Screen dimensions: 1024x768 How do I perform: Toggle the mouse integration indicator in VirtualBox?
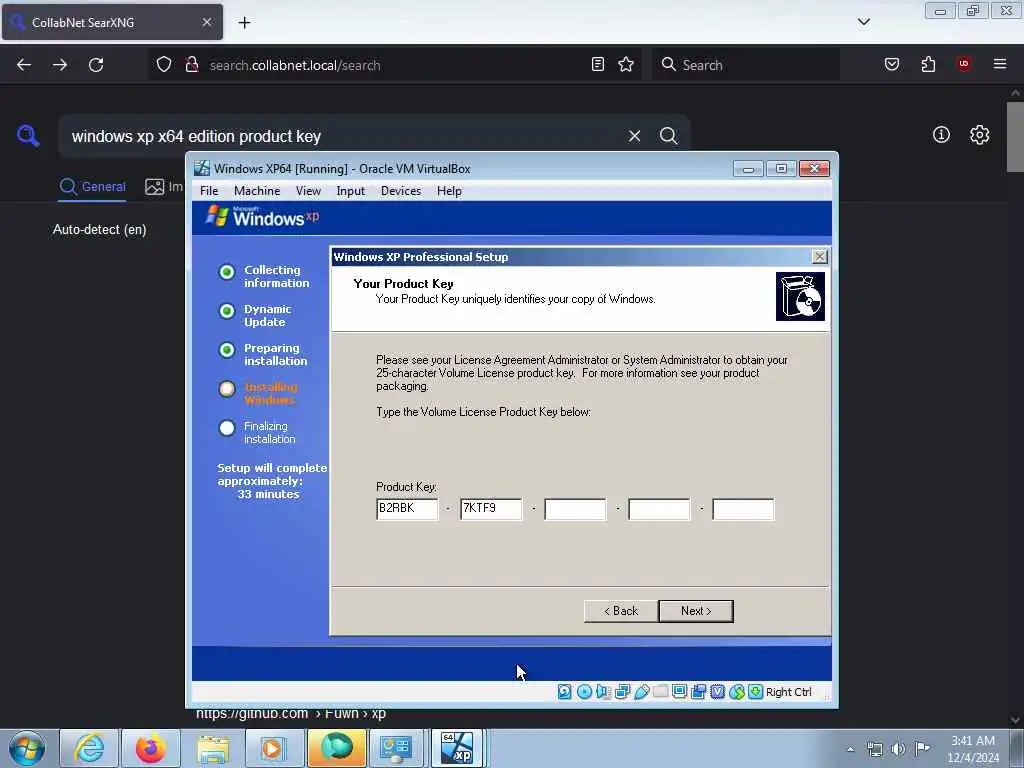click(x=737, y=692)
